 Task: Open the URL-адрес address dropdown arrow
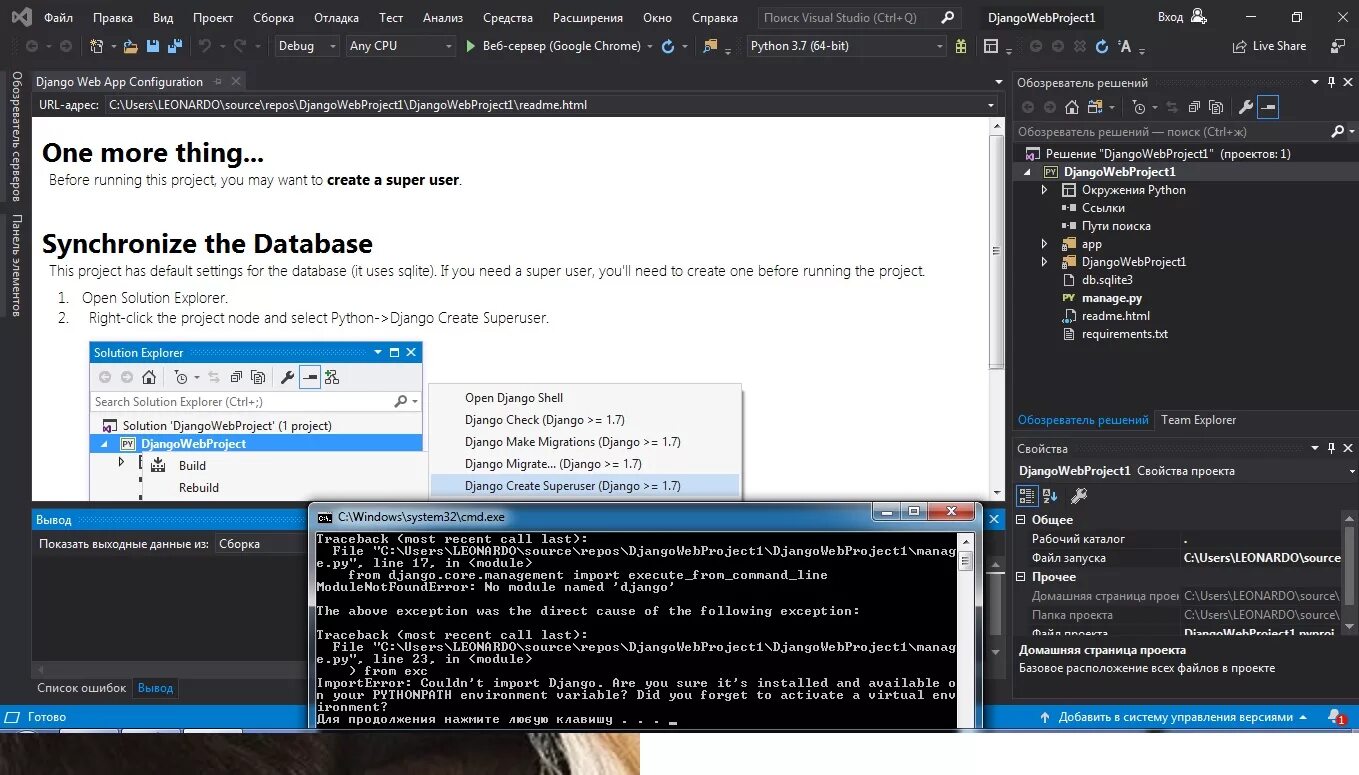click(991, 104)
